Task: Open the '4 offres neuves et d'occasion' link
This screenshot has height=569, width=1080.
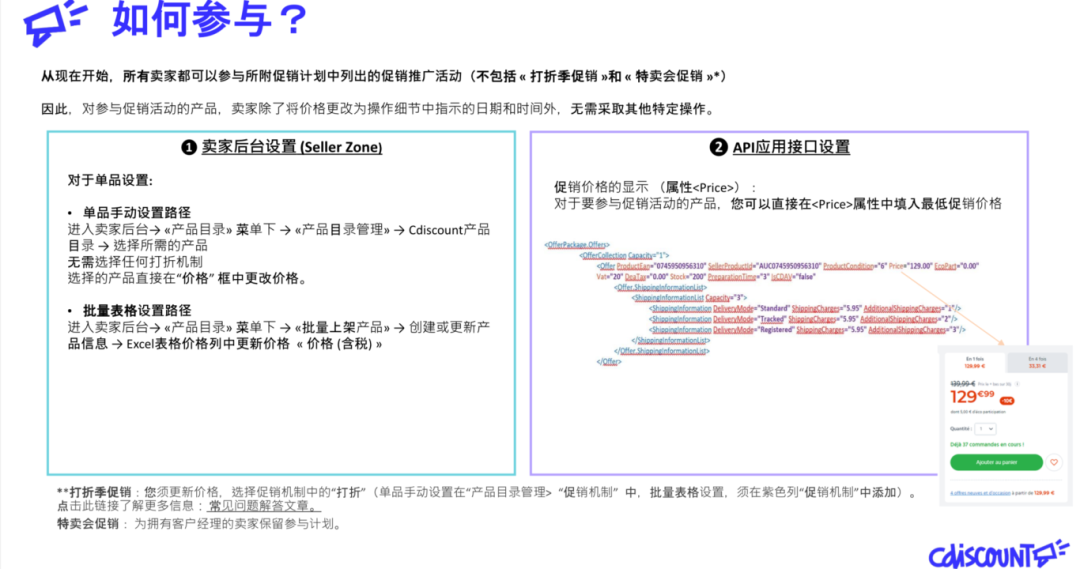Action: (980, 493)
